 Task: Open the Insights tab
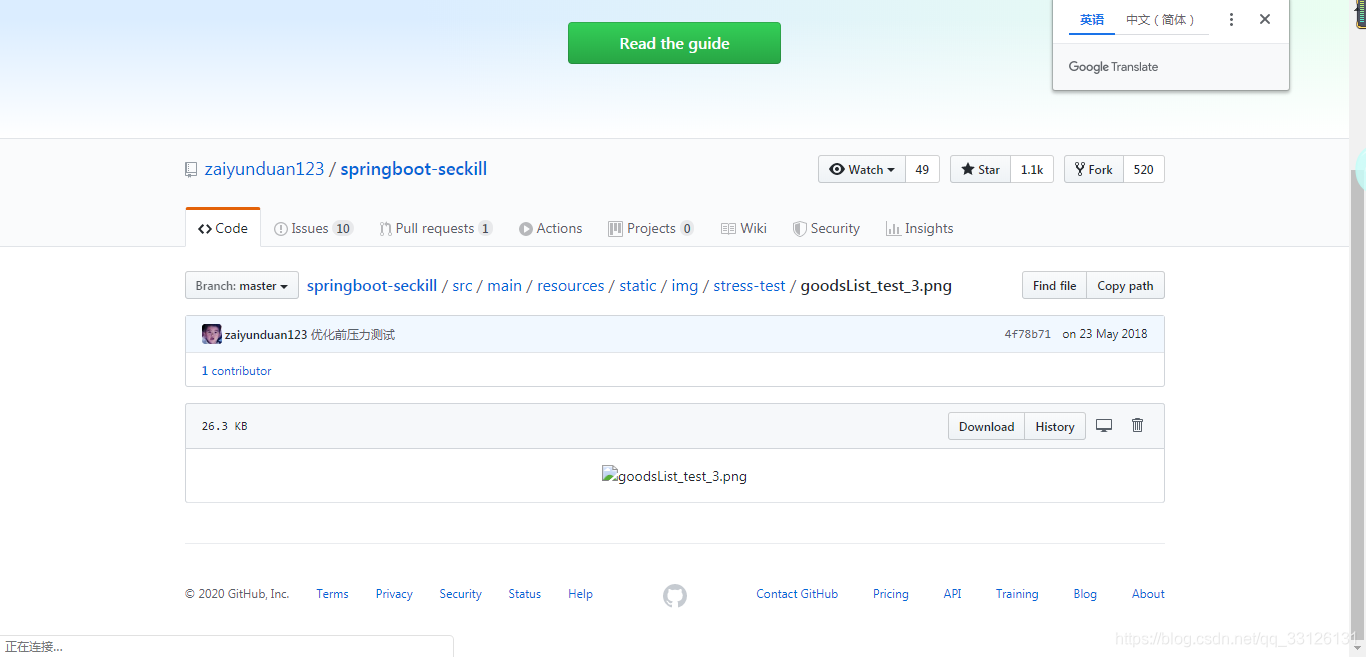[919, 228]
